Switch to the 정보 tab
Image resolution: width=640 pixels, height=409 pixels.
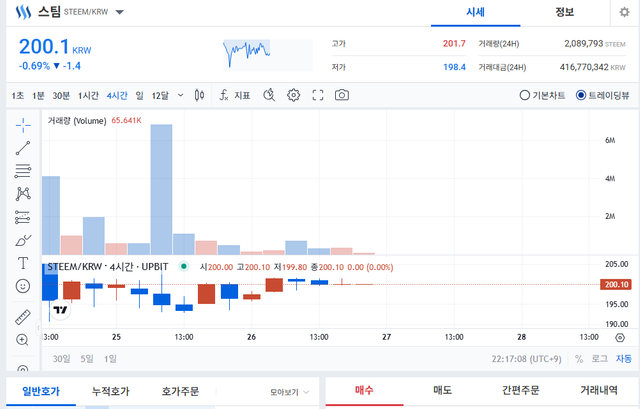coord(564,13)
